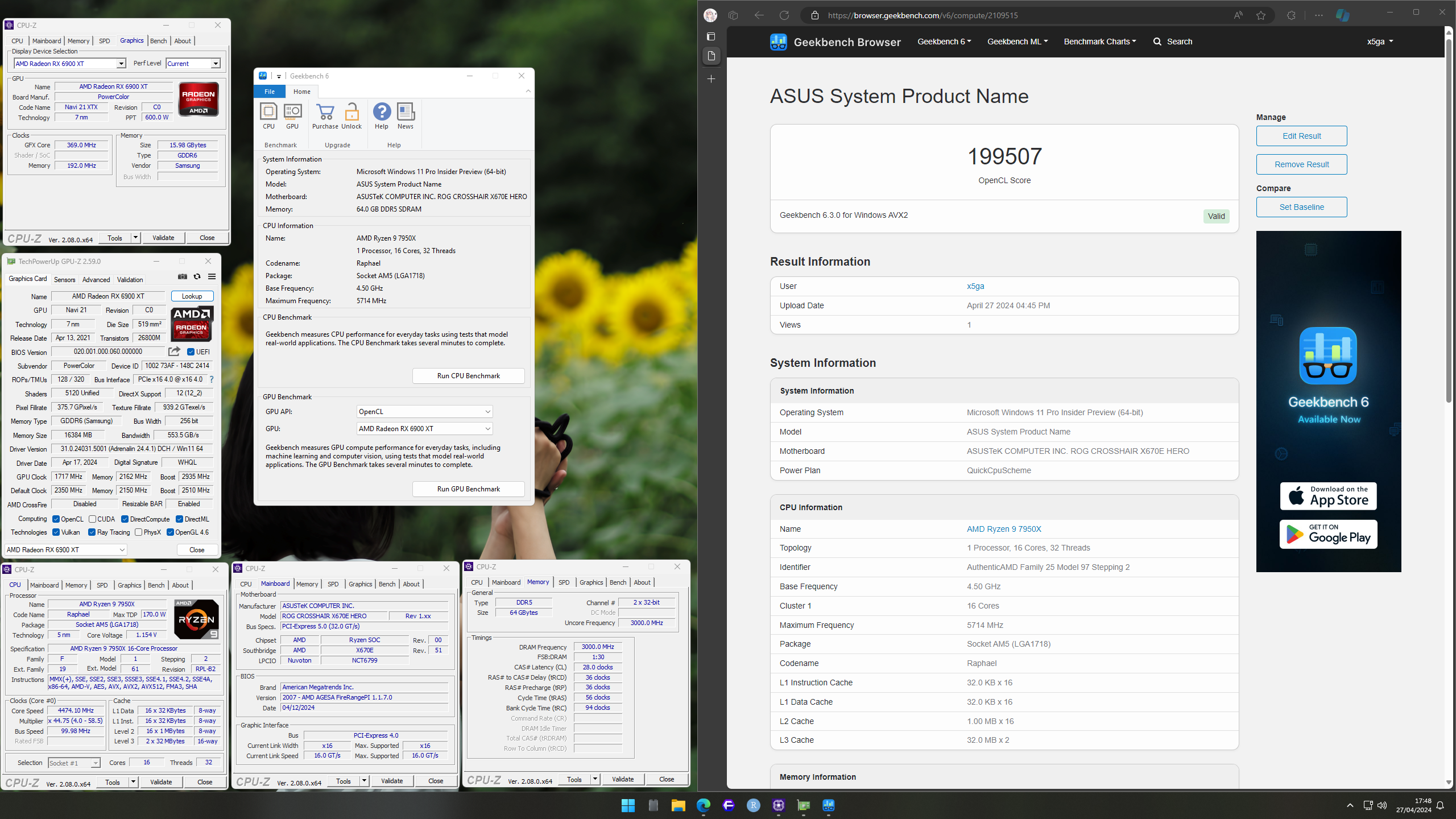The height and width of the screenshot is (819, 1456).
Task: Toggle the UEFI checkbox in GPU-Z
Action: pos(191,352)
